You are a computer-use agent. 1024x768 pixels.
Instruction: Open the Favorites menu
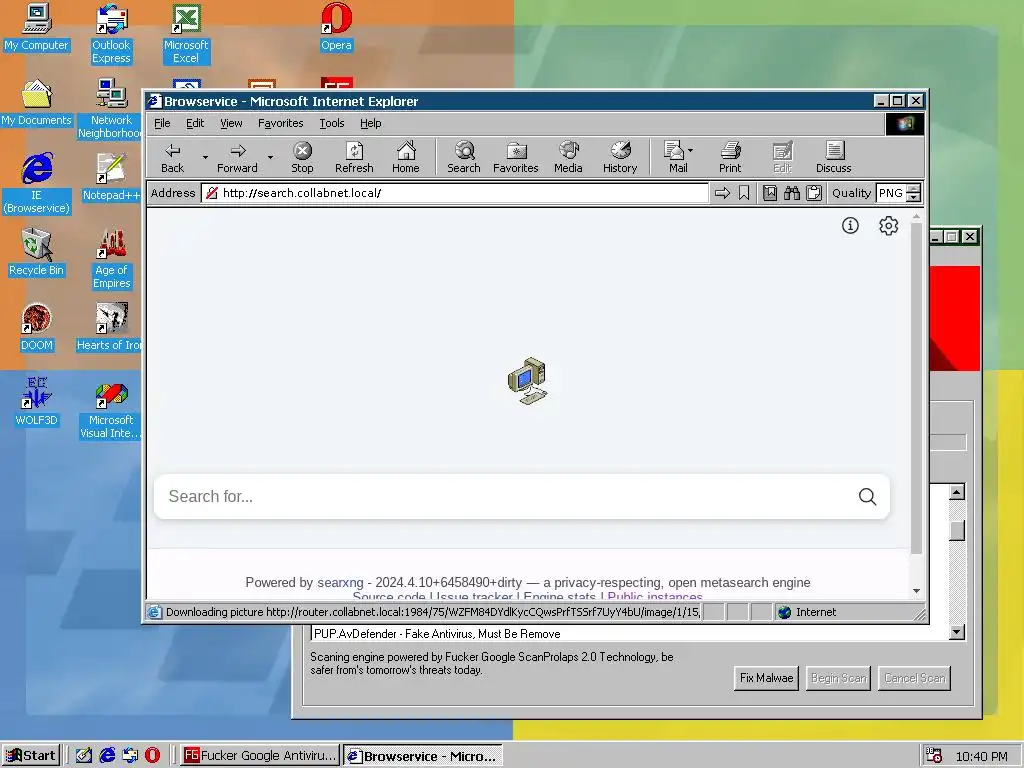point(281,123)
